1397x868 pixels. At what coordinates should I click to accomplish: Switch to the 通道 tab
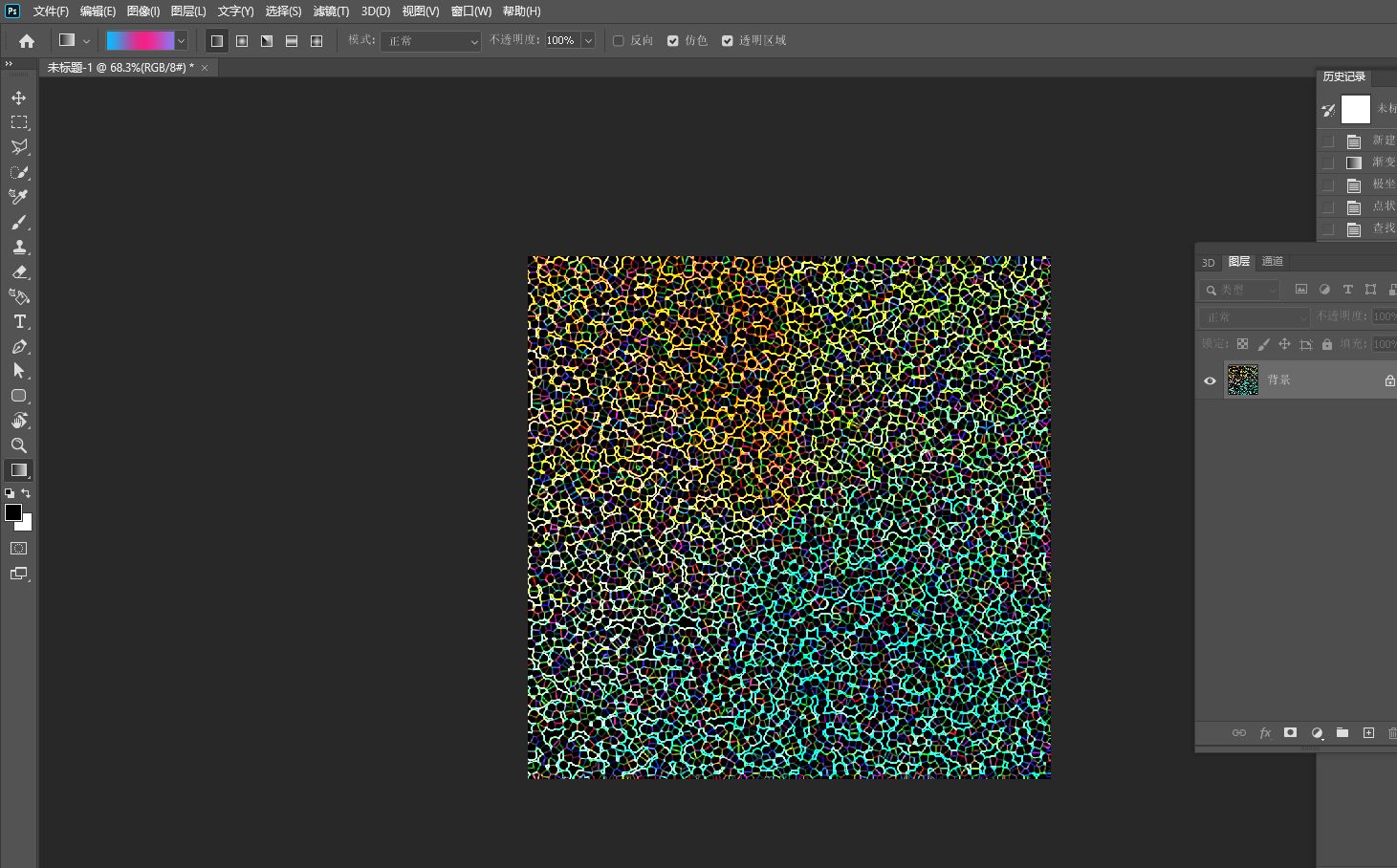(x=1273, y=261)
